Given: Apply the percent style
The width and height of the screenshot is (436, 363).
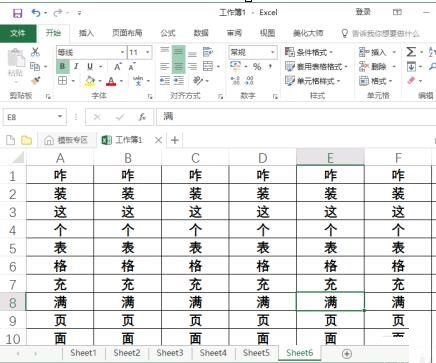Looking at the screenshot, I should 257,67.
